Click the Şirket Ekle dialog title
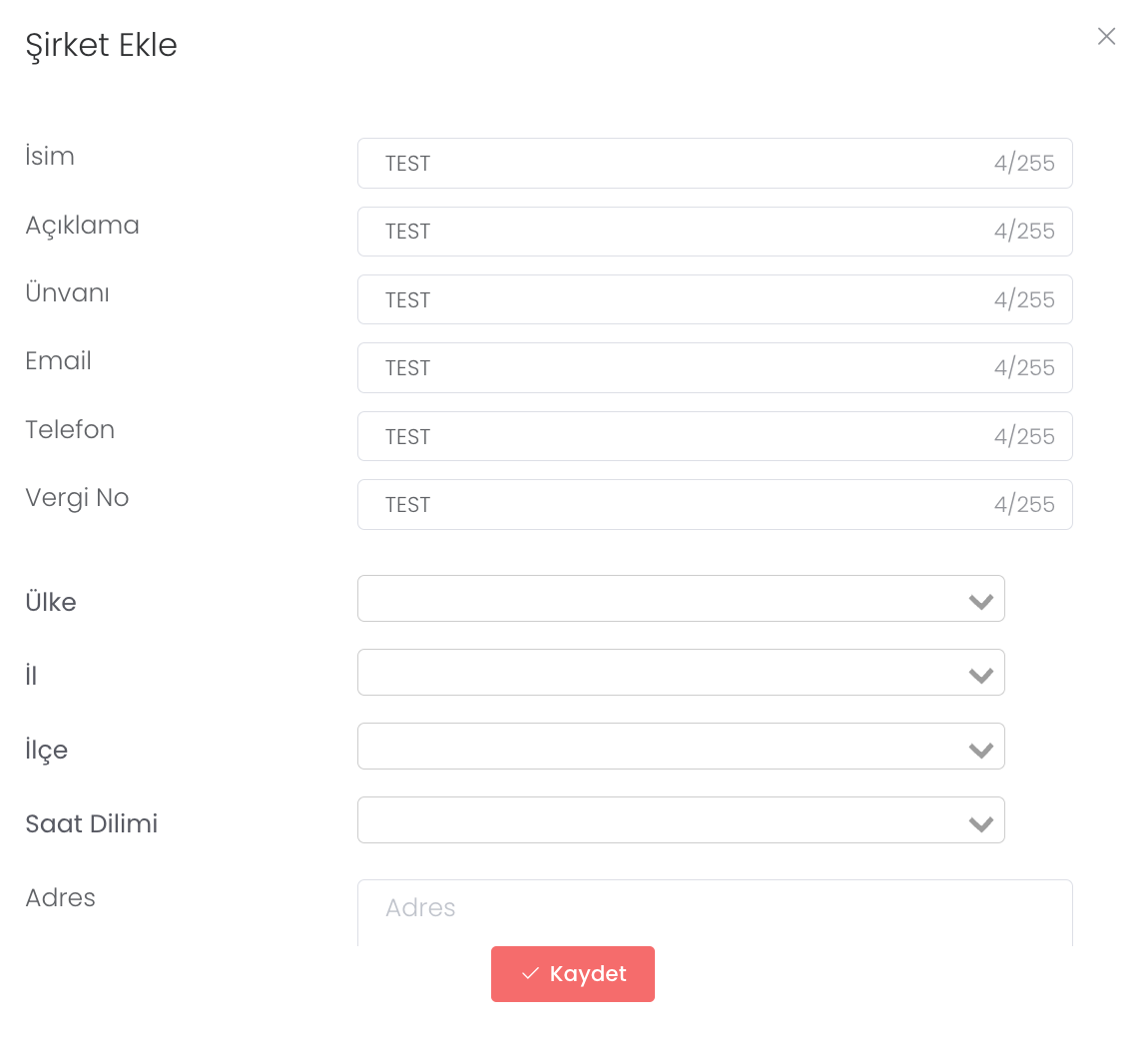Viewport: 1148px width, 1038px height. coord(102,46)
